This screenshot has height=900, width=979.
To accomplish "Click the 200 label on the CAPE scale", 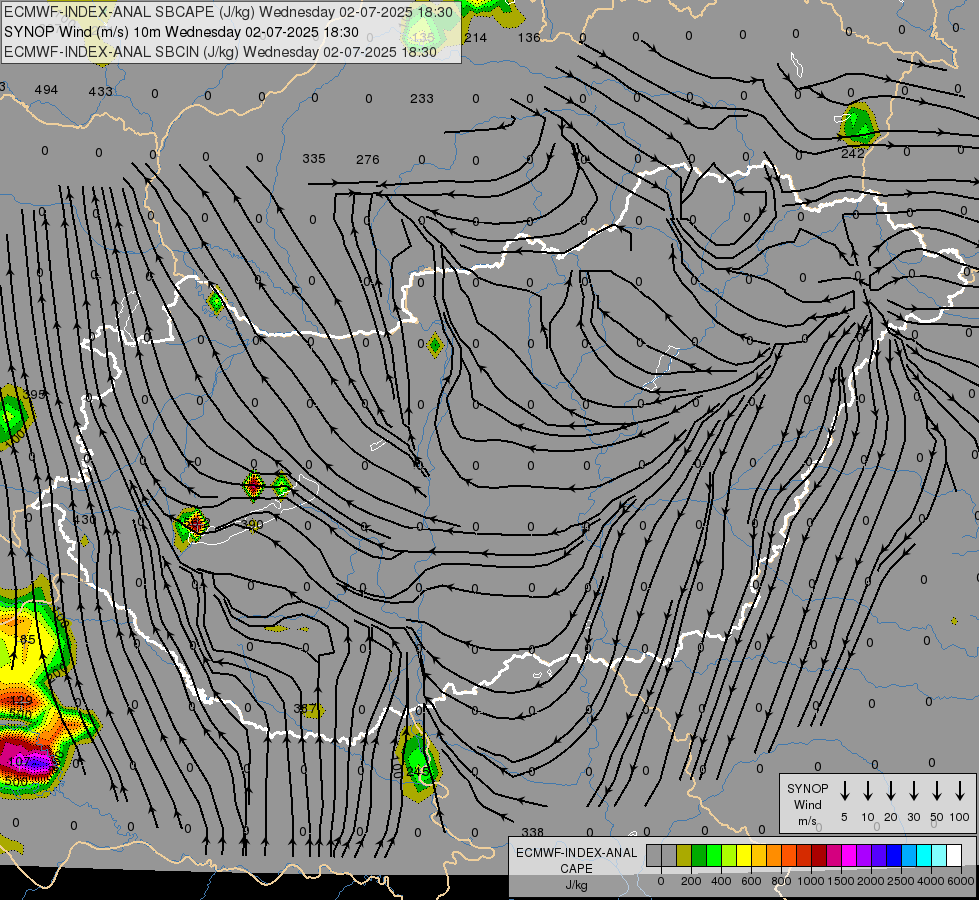I will tap(691, 881).
